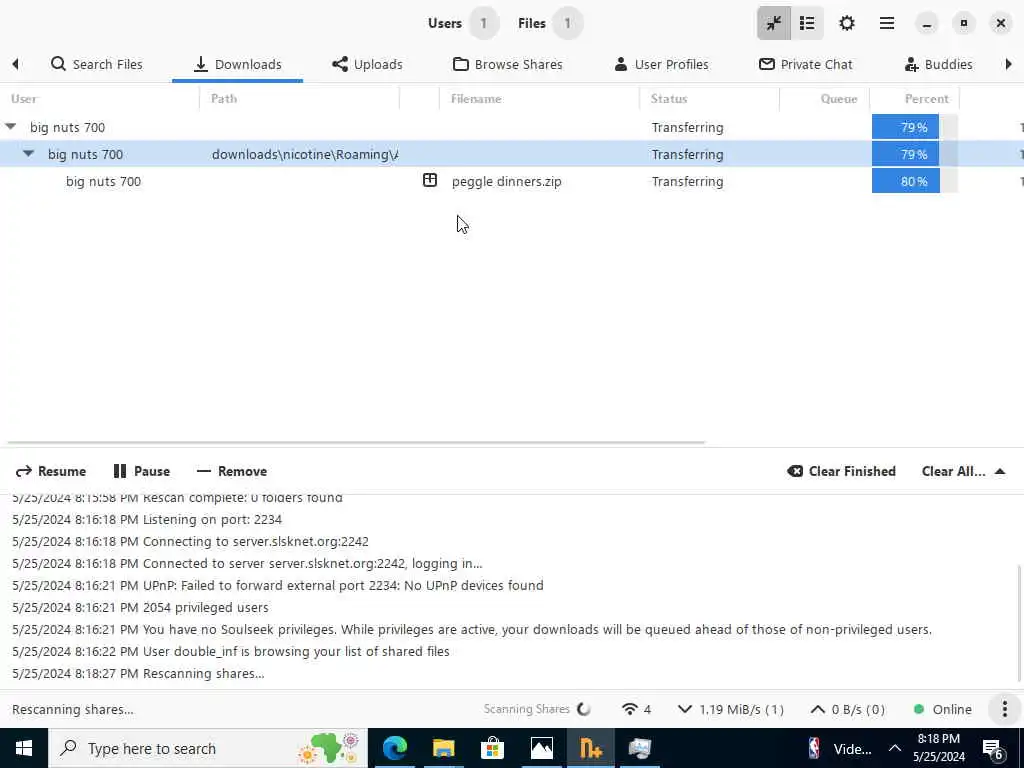Screen dimensions: 1024x768
Task: Open the Online status selector
Action: (942, 709)
